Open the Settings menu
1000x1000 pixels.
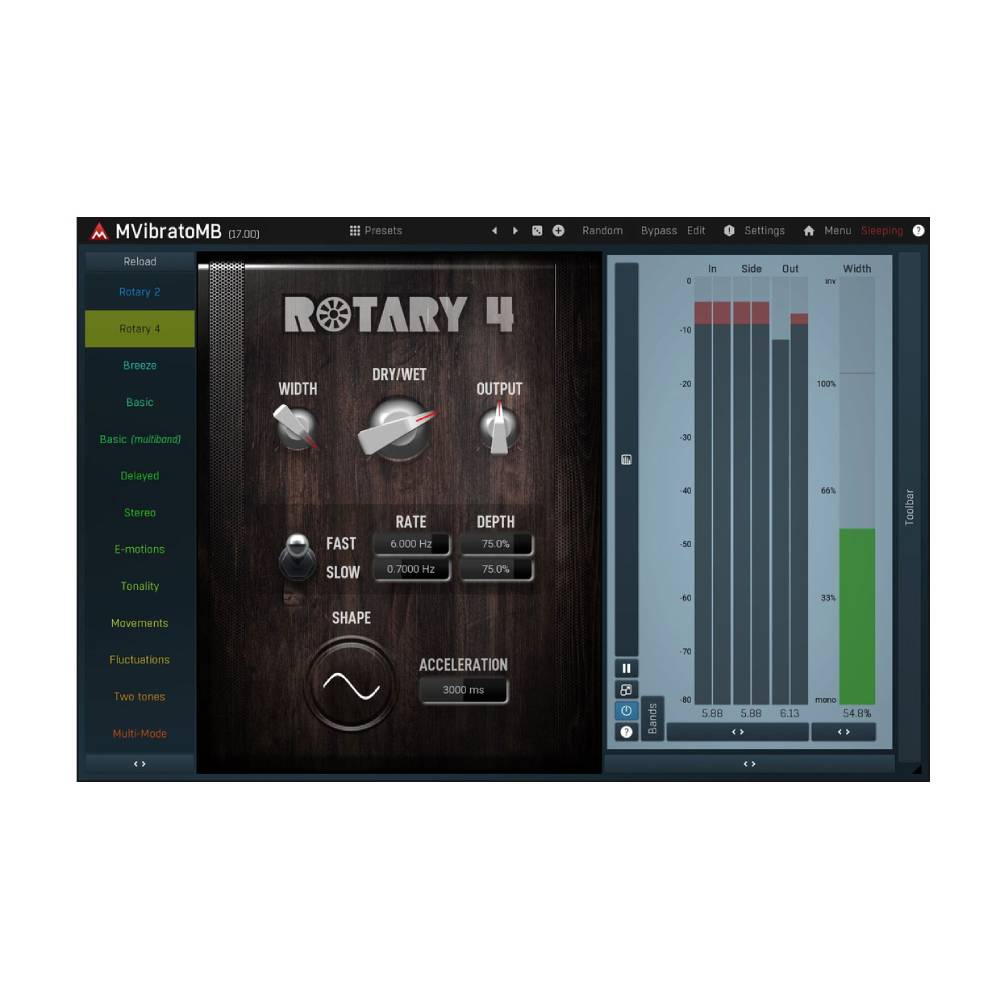pos(764,231)
